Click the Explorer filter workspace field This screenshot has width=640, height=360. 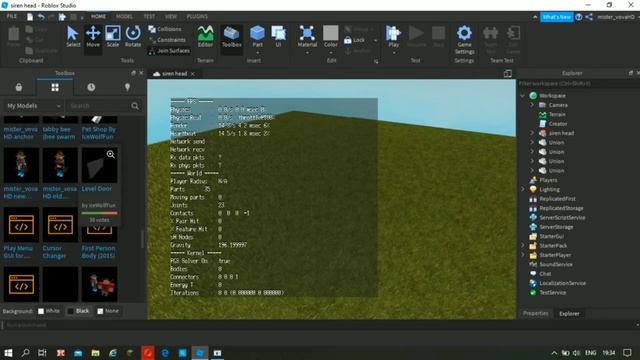[x=578, y=83]
